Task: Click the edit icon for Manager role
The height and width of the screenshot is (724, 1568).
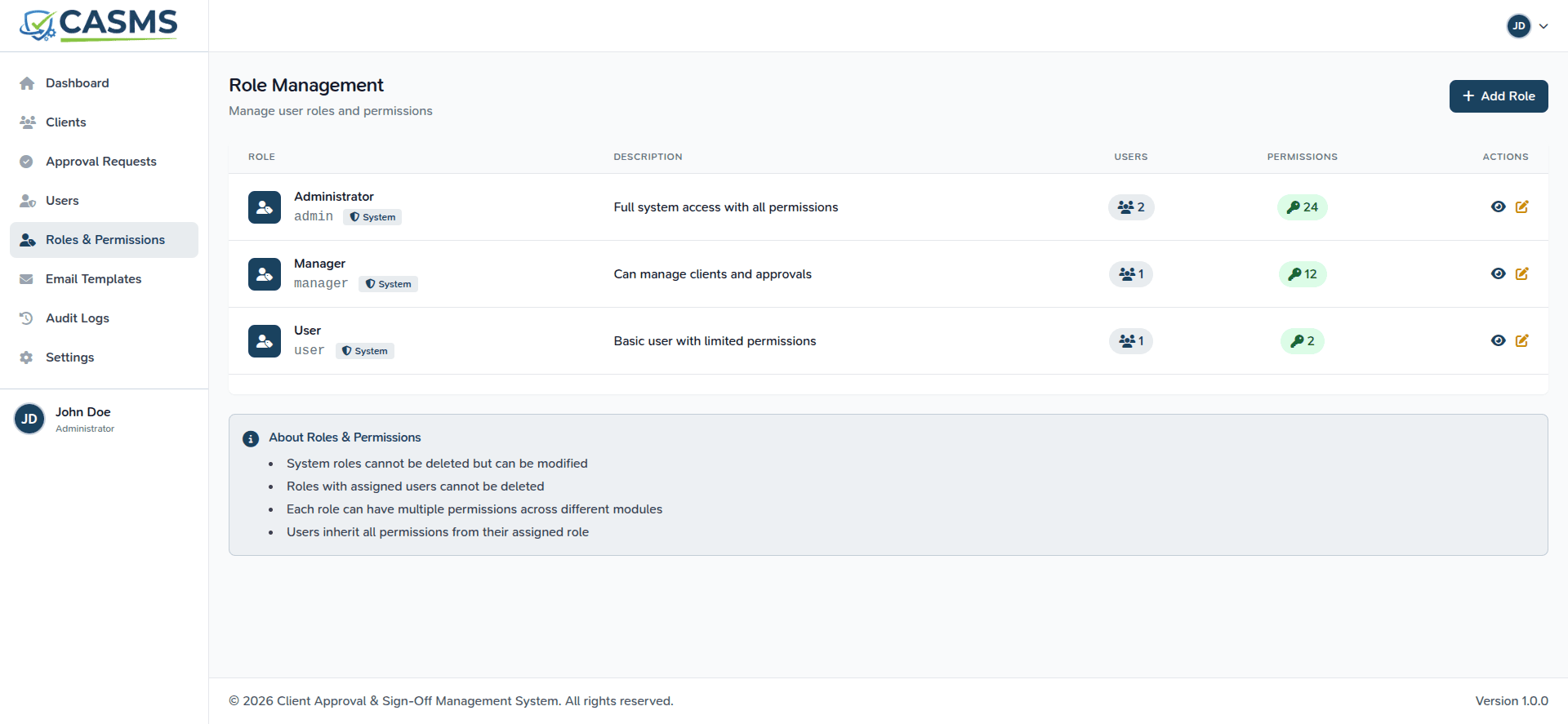Action: click(1521, 274)
